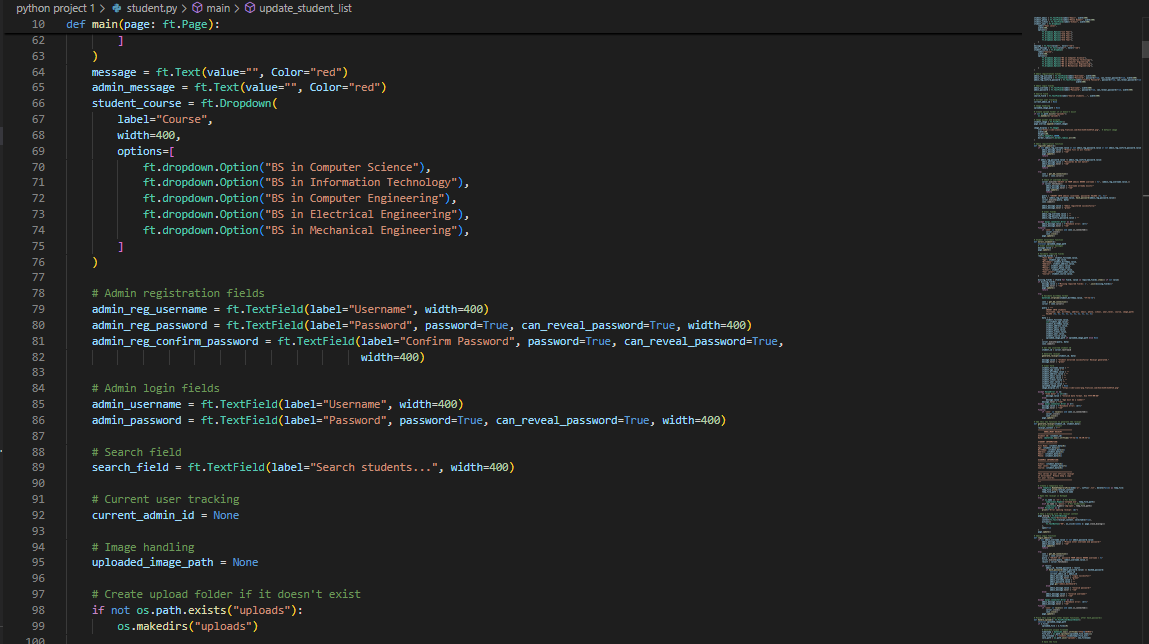Select update_student_list in the breadcrumb

click(x=305, y=8)
